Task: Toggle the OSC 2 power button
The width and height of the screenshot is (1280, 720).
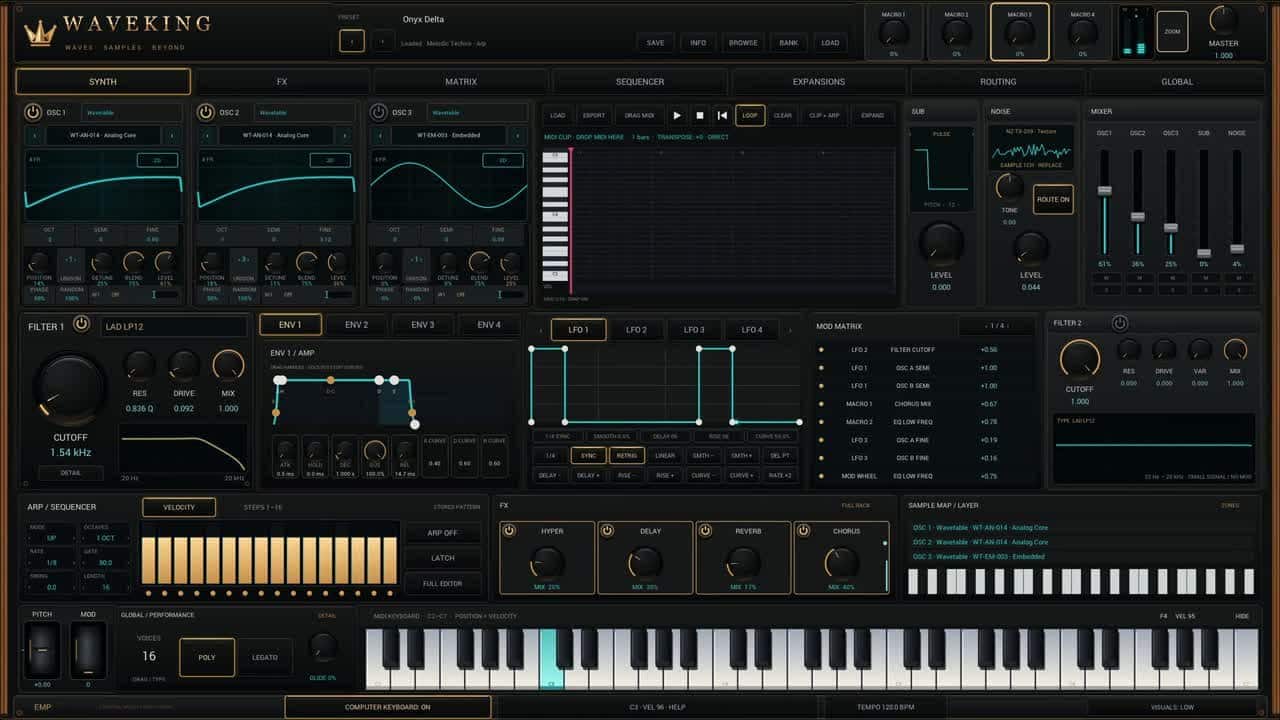Action: [x=205, y=113]
